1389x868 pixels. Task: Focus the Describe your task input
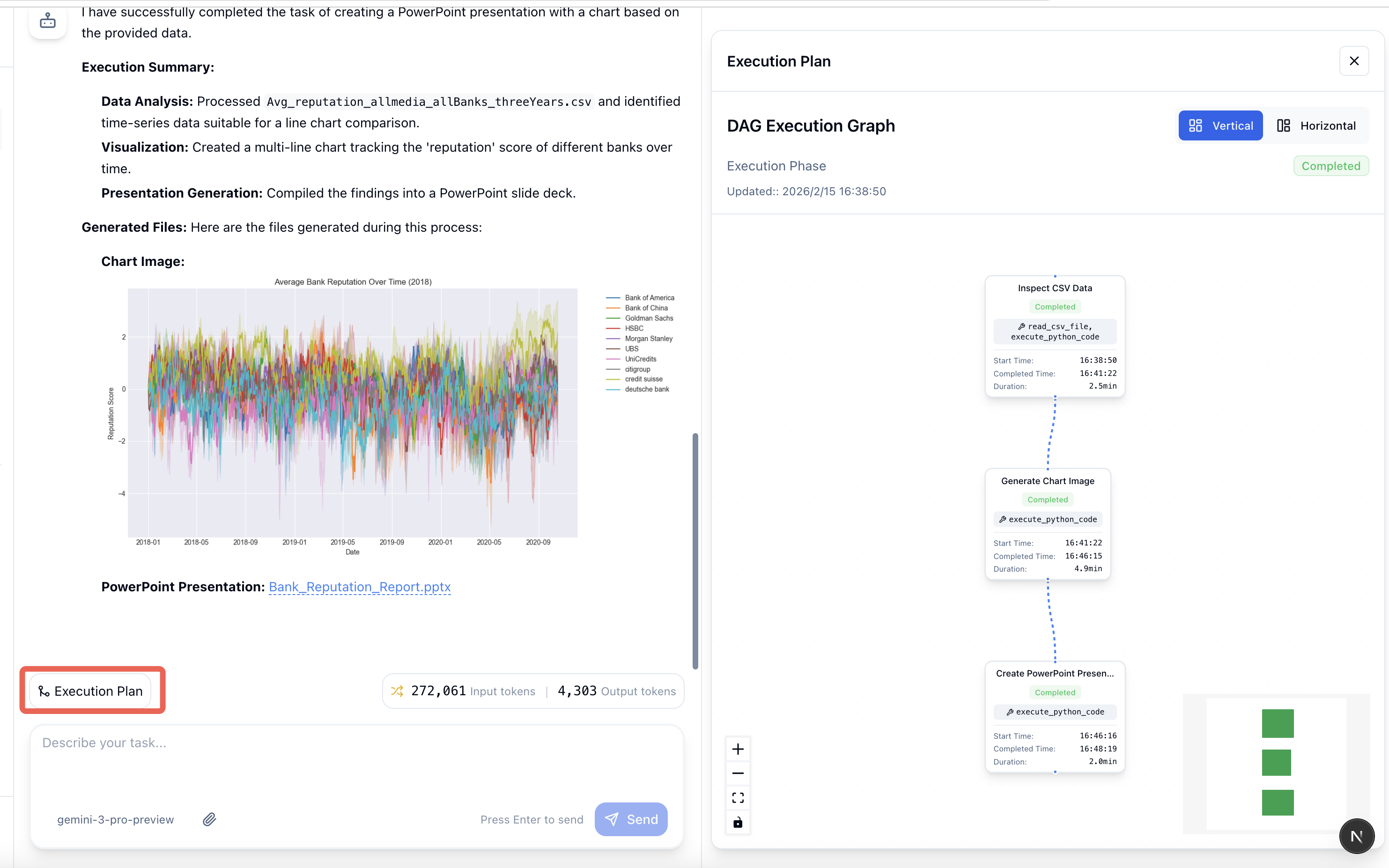coord(356,758)
